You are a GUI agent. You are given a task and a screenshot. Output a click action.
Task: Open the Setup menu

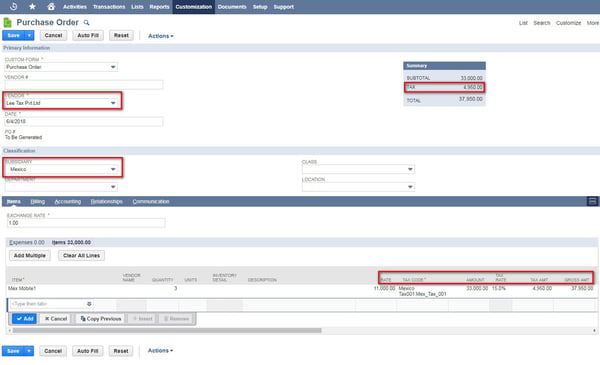click(260, 7)
